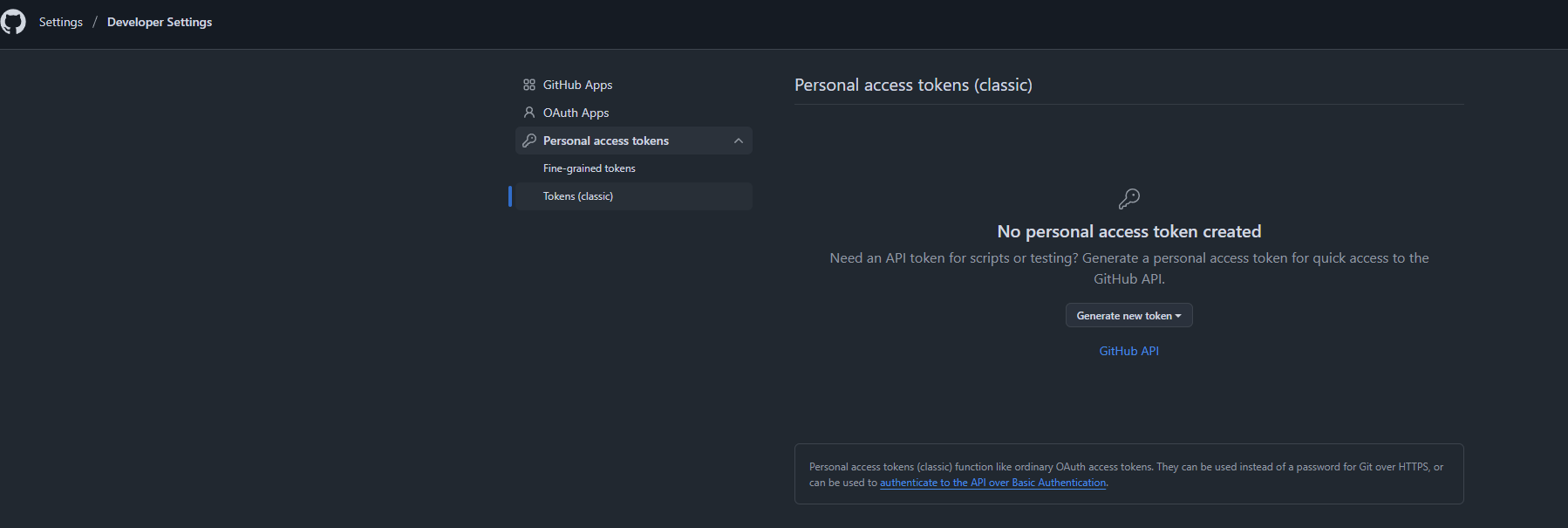Image resolution: width=1568 pixels, height=528 pixels.
Task: Go to Settings in the breadcrumb
Action: [x=61, y=22]
